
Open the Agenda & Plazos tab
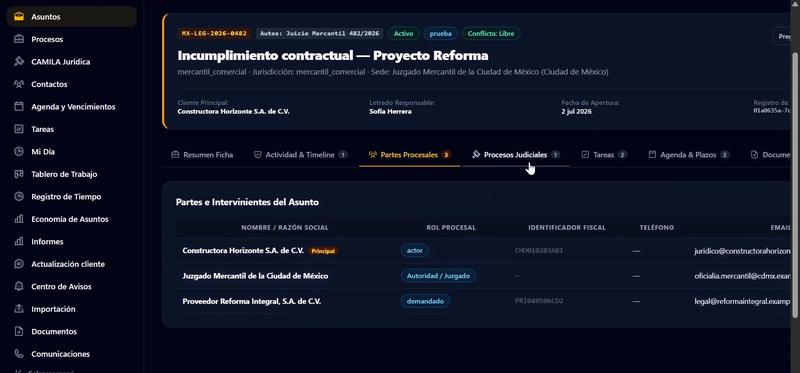689,155
